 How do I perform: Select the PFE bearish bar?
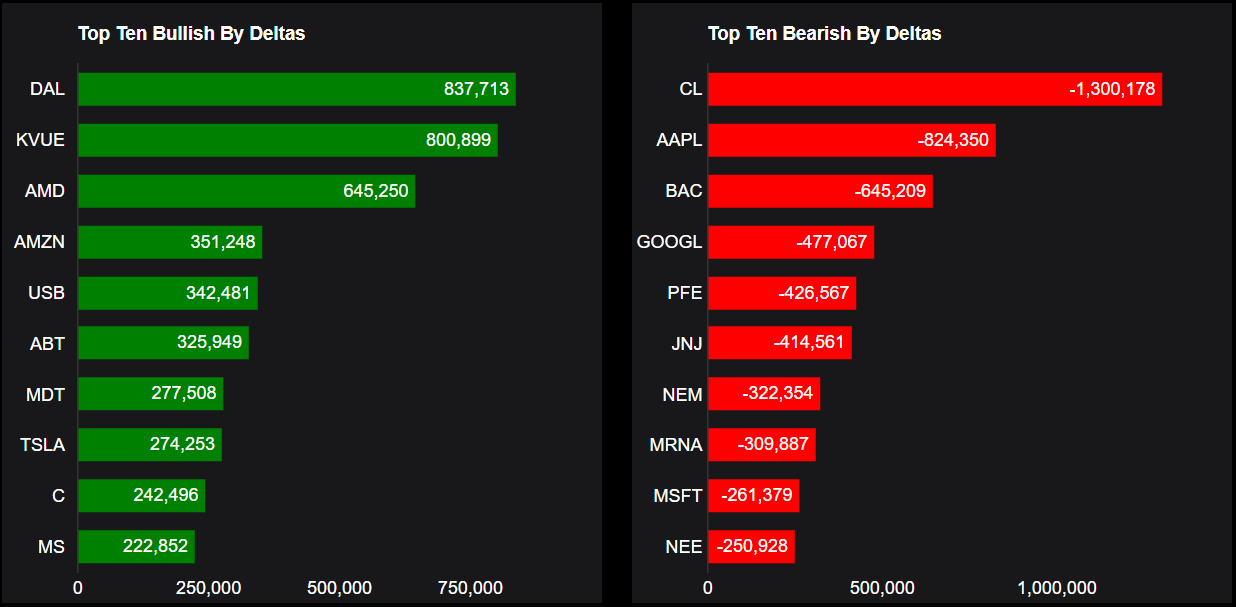coord(781,293)
